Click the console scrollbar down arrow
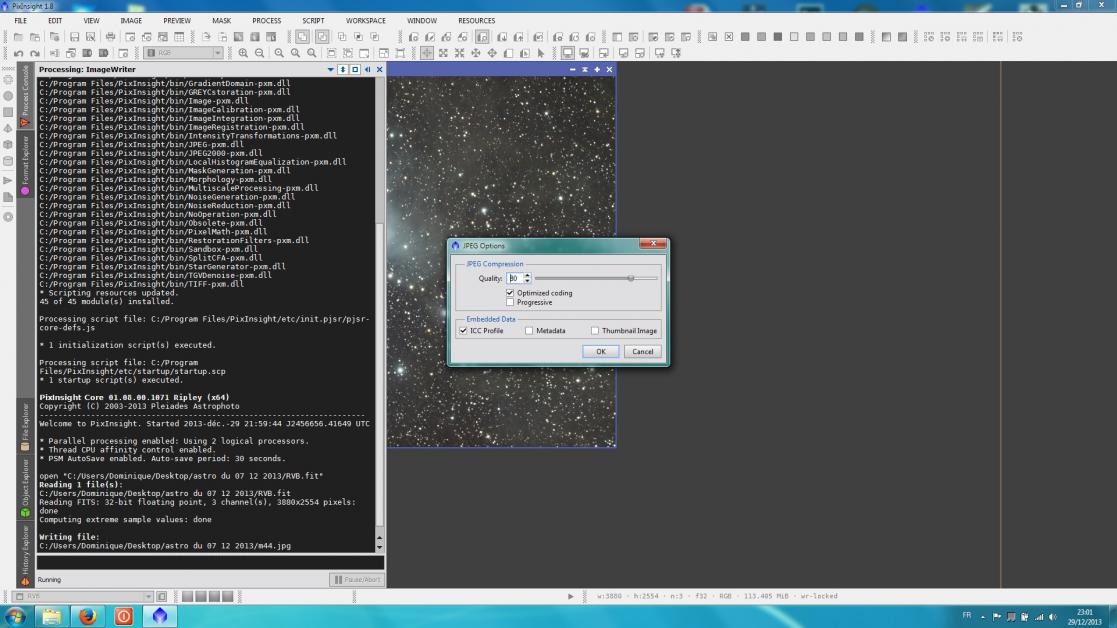This screenshot has width=1117, height=628. (379, 548)
